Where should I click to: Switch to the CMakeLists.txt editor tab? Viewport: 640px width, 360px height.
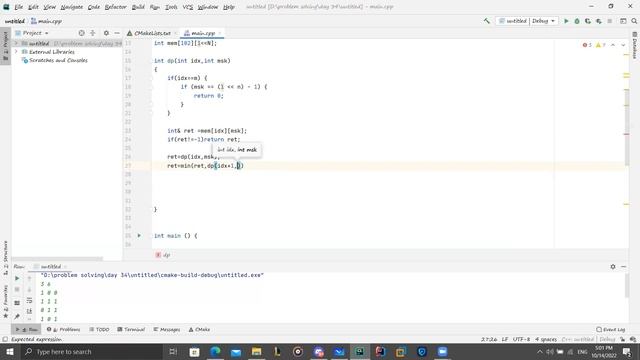coord(152,33)
